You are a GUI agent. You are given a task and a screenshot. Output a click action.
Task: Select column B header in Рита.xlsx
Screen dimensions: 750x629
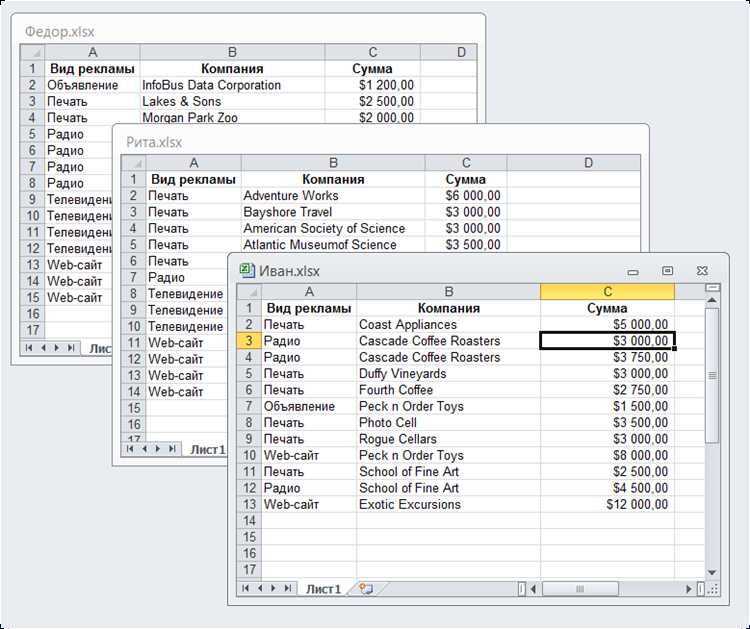[x=333, y=163]
